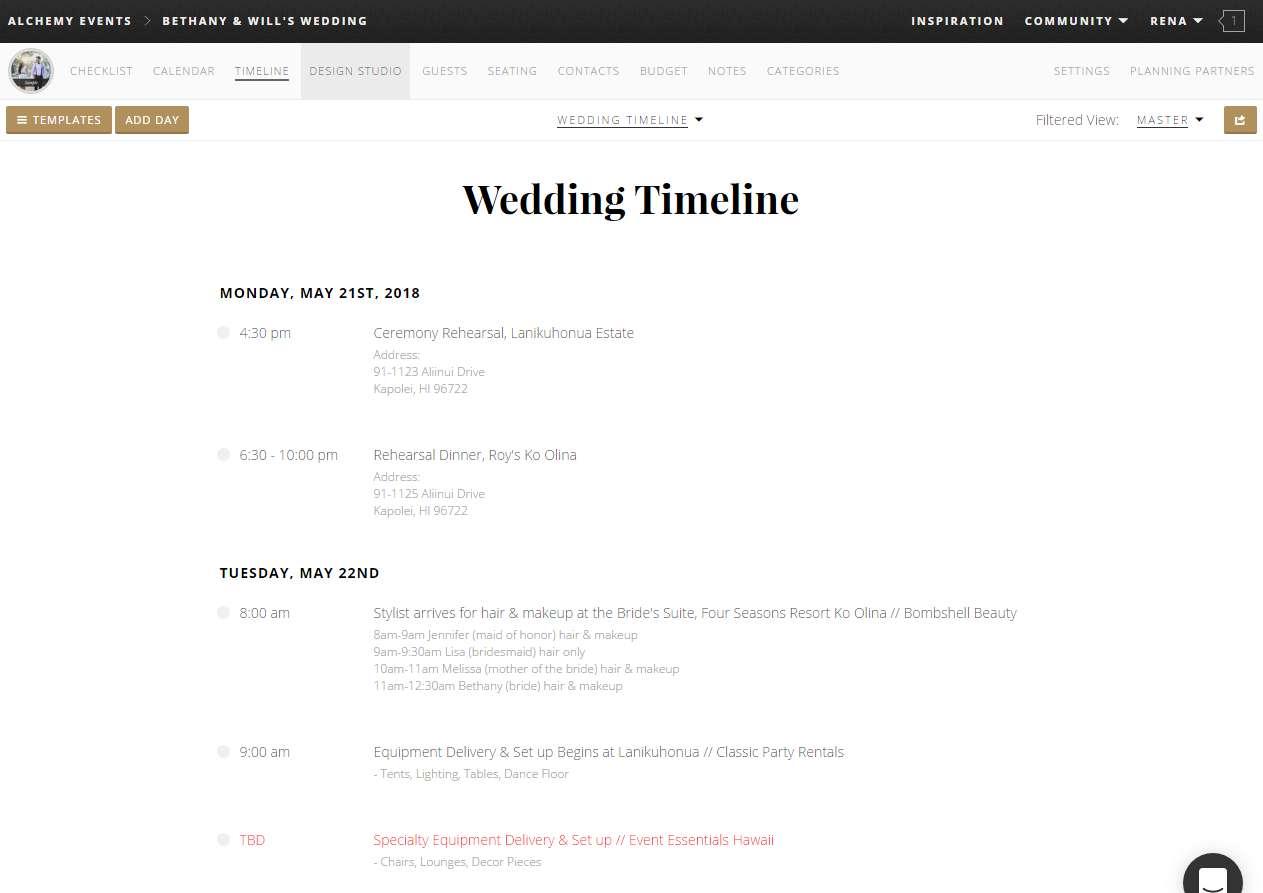Click the 8:00 am time label
This screenshot has width=1263, height=893.
pyautogui.click(x=264, y=613)
